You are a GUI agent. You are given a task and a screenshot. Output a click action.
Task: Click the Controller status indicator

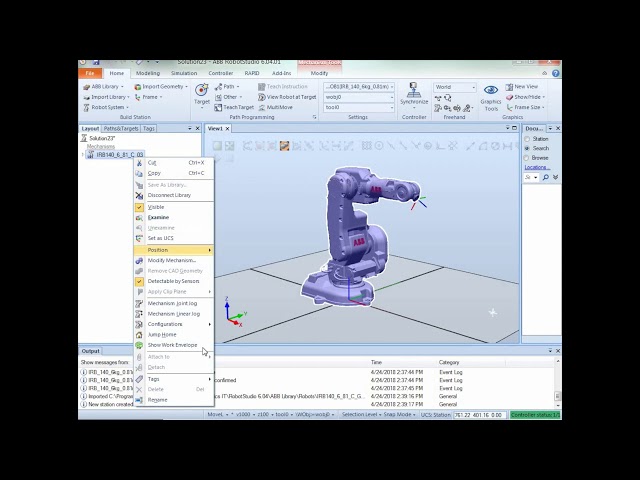(536, 415)
